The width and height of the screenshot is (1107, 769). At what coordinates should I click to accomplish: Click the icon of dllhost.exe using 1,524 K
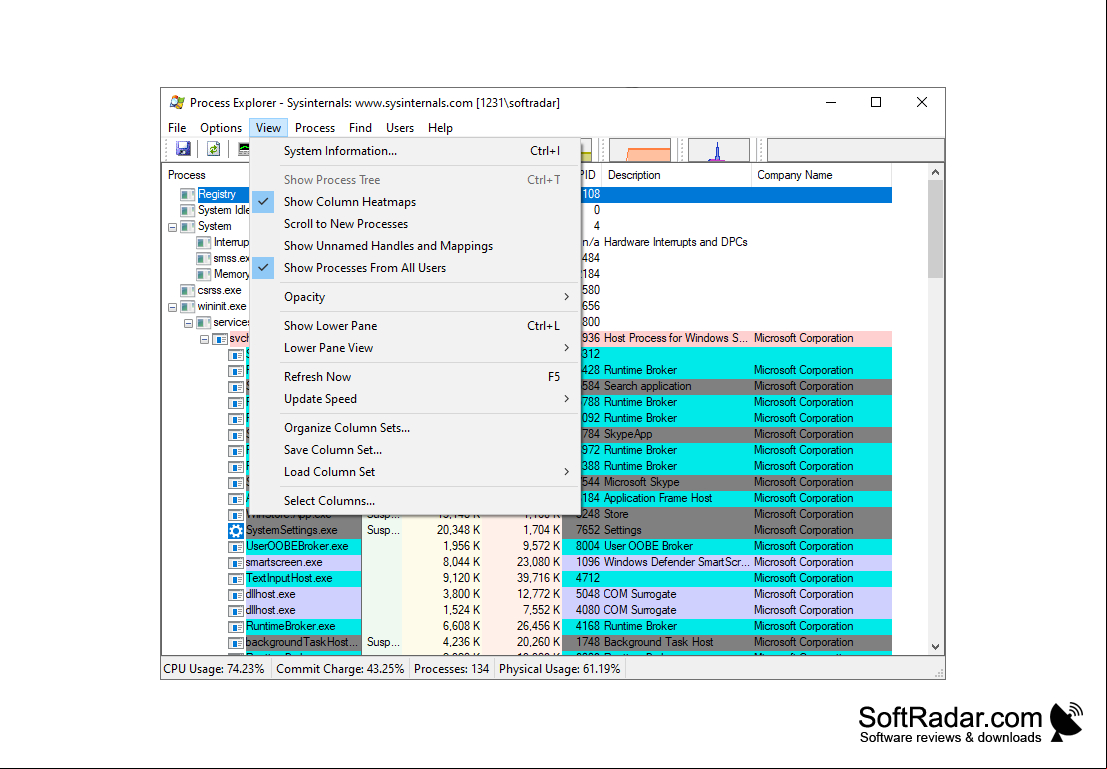pos(236,611)
